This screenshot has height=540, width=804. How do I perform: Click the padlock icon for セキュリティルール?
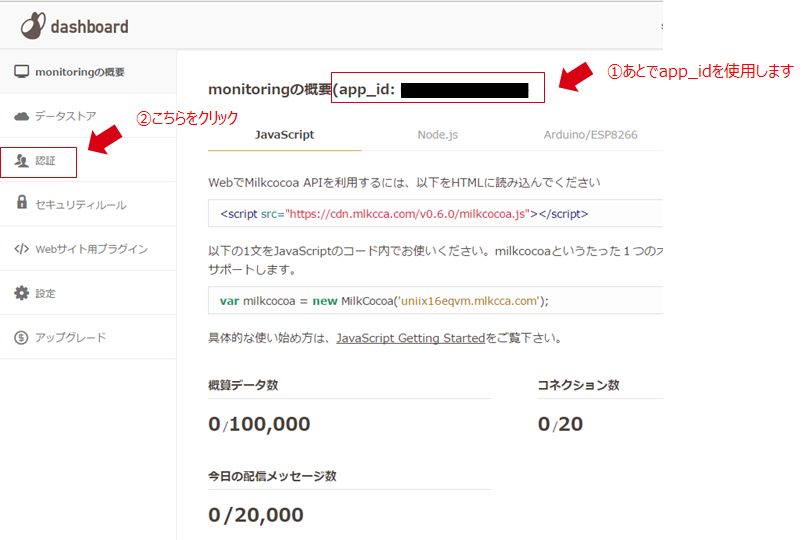coord(22,202)
